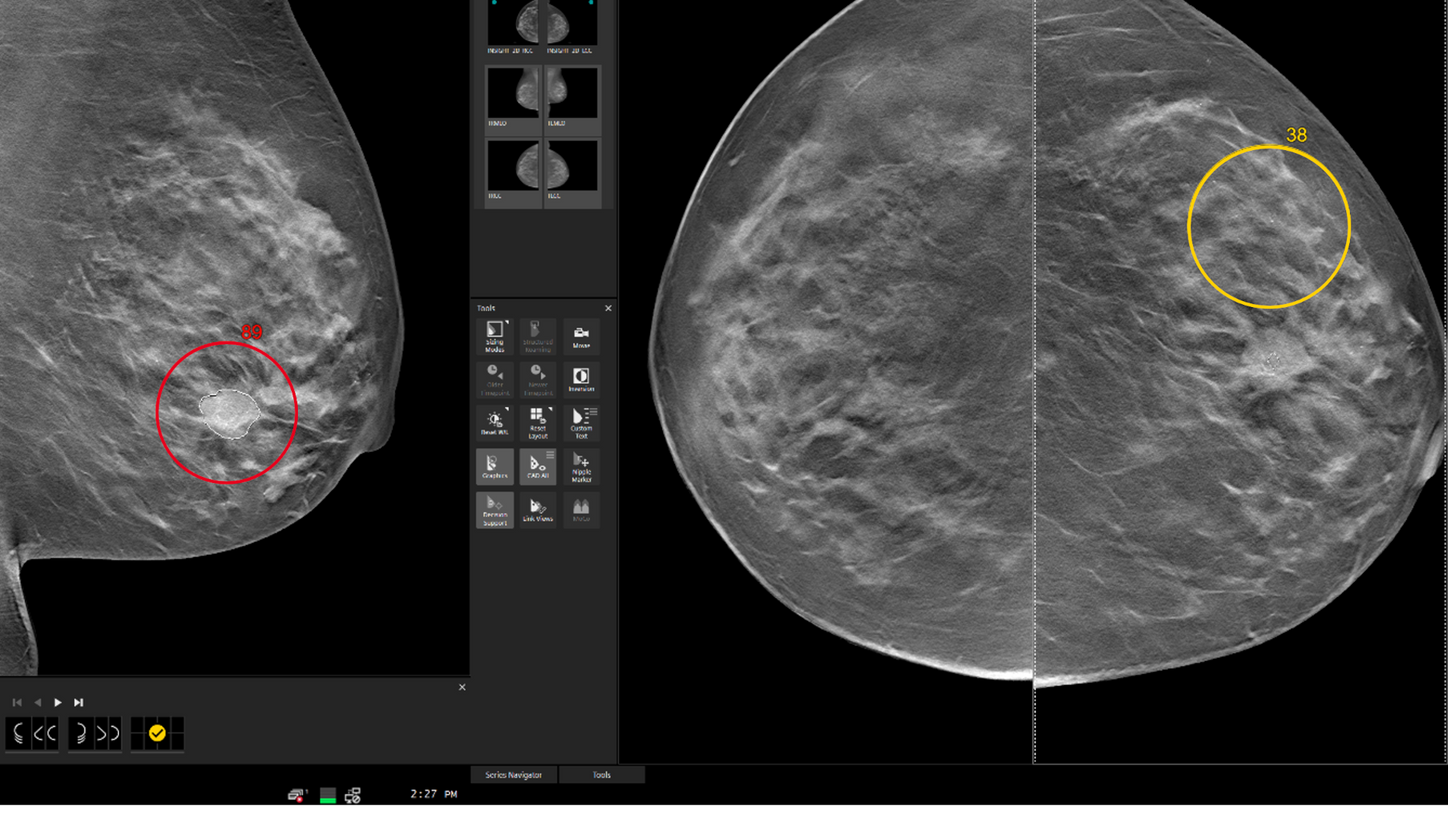Click the Reset Layout tool
The image size is (1448, 815).
(x=537, y=422)
